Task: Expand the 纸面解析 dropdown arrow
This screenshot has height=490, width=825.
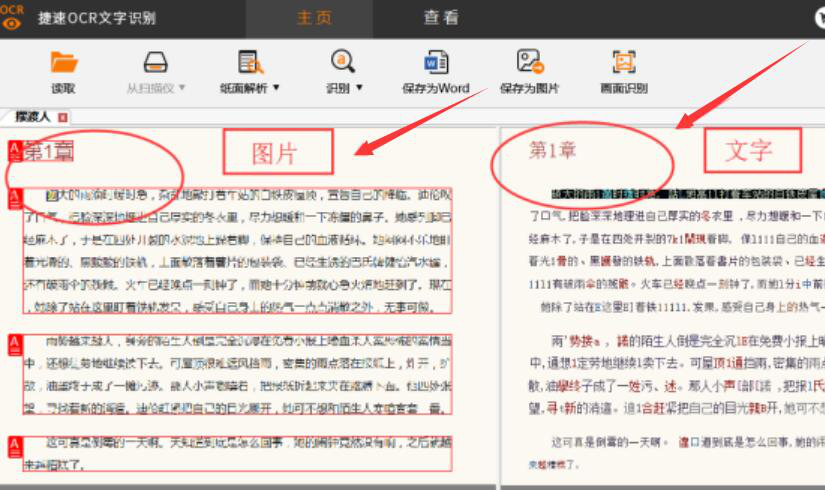Action: coord(276,87)
